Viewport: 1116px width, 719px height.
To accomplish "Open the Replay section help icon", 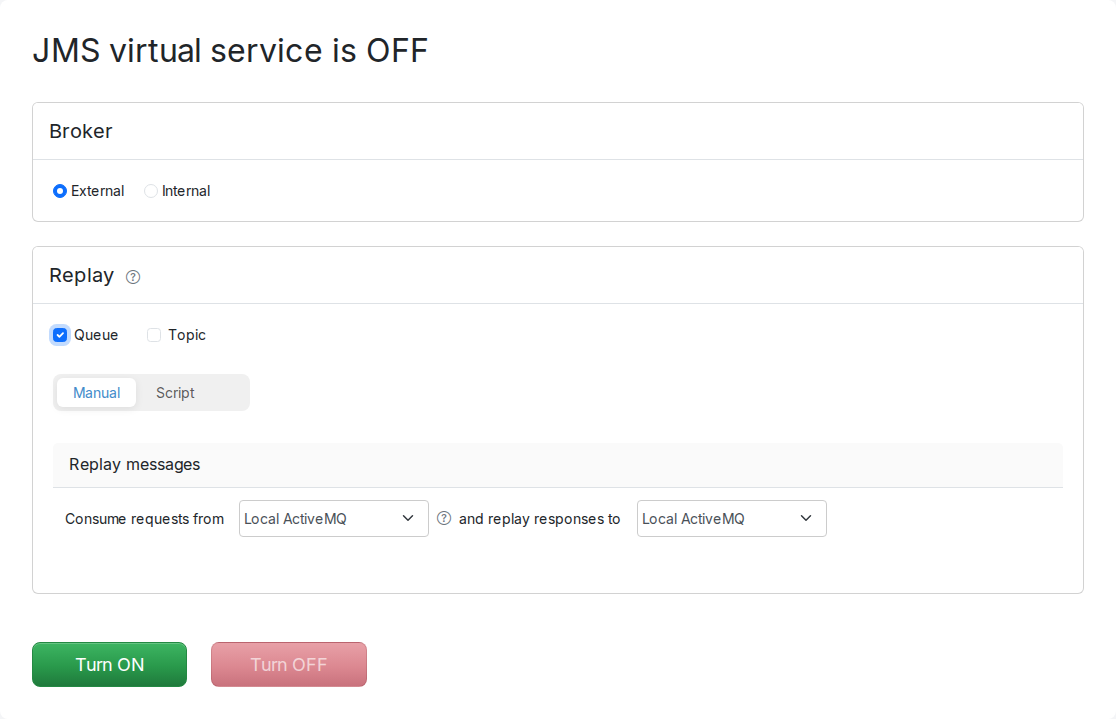I will (x=133, y=277).
